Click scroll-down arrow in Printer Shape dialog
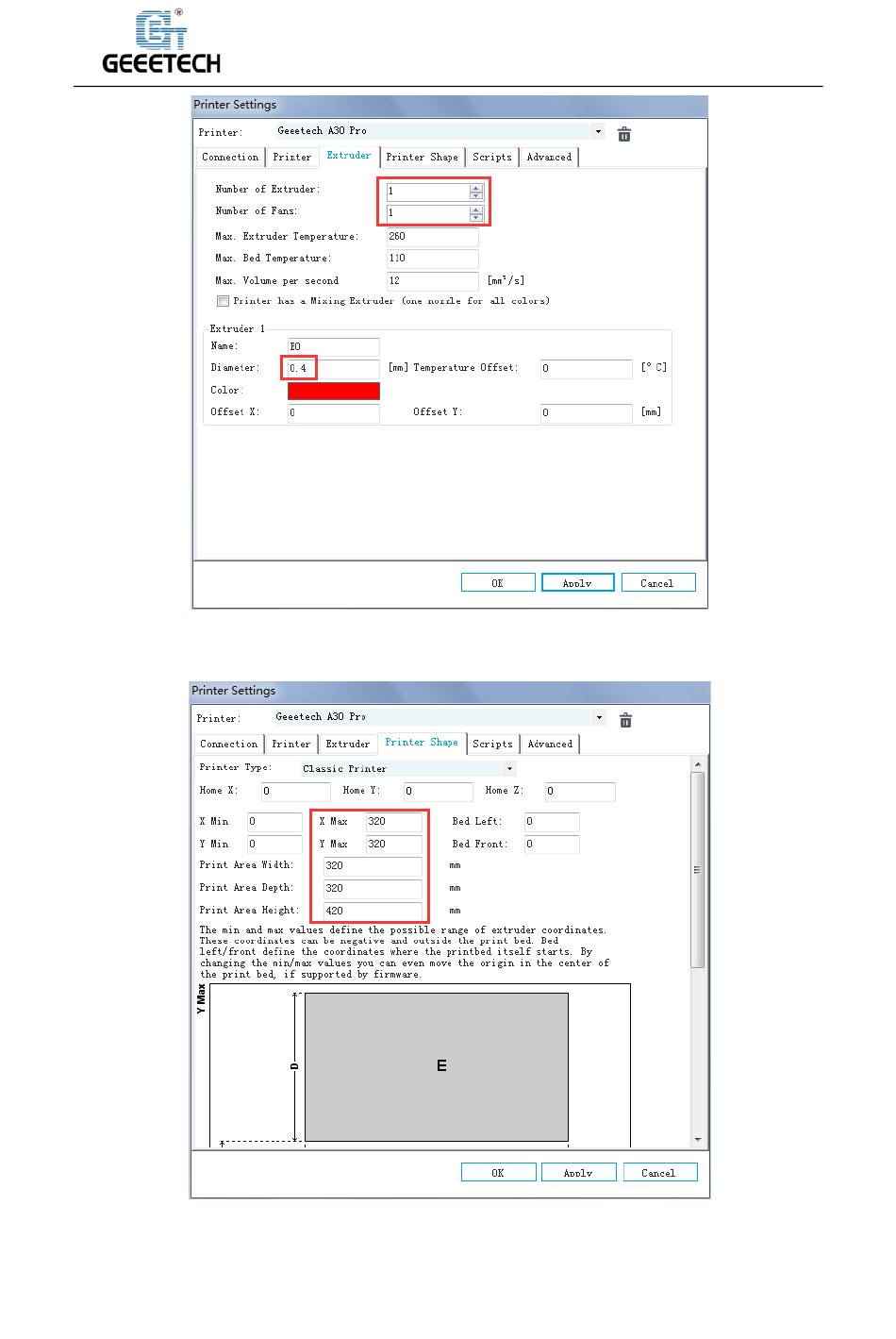896x1339 pixels. (698, 1140)
